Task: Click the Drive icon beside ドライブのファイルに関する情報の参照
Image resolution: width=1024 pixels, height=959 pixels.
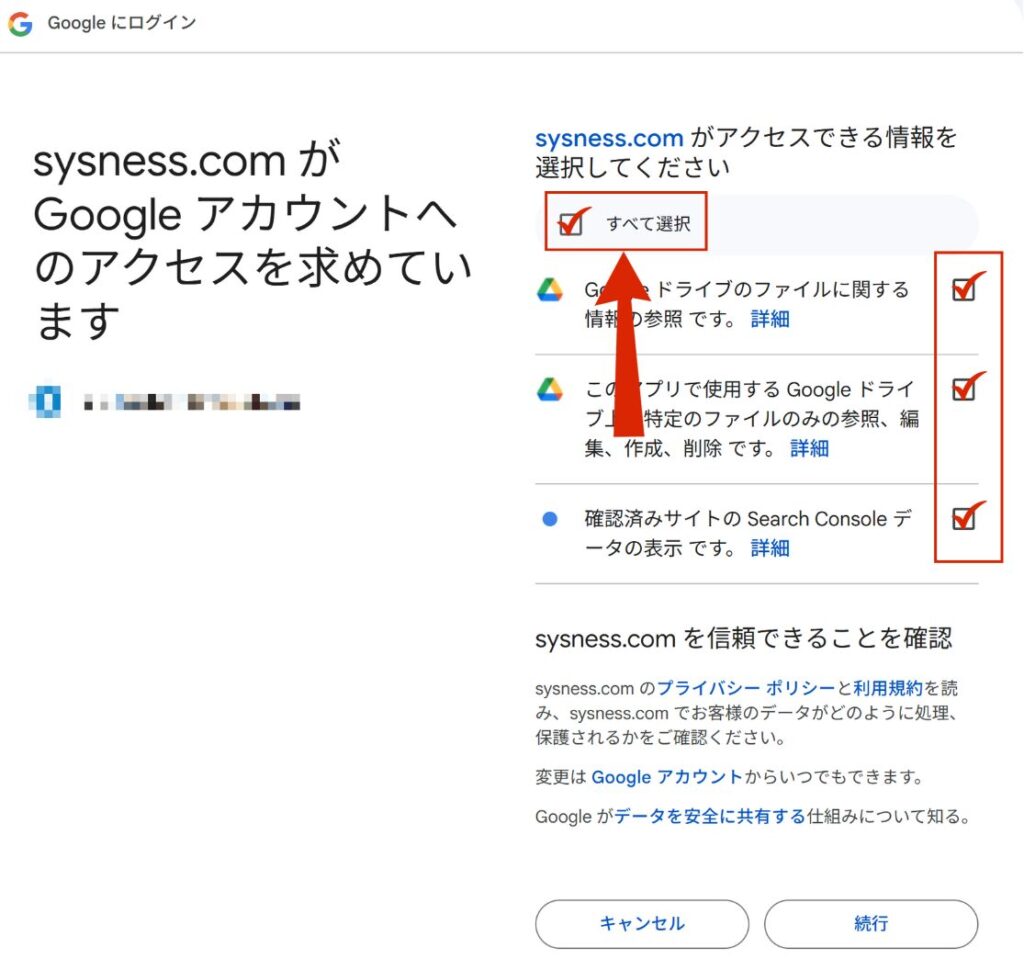Action: coord(549,290)
